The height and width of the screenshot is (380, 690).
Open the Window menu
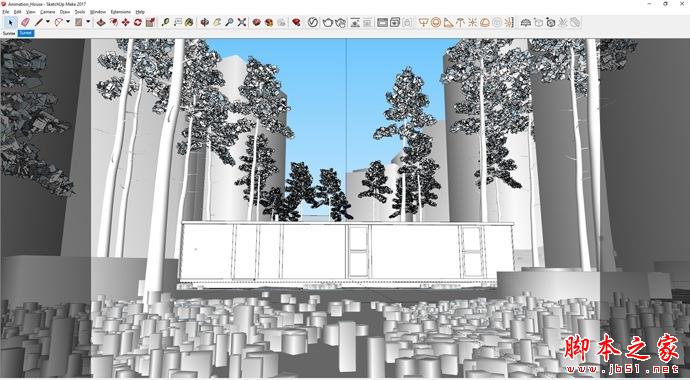[98, 12]
